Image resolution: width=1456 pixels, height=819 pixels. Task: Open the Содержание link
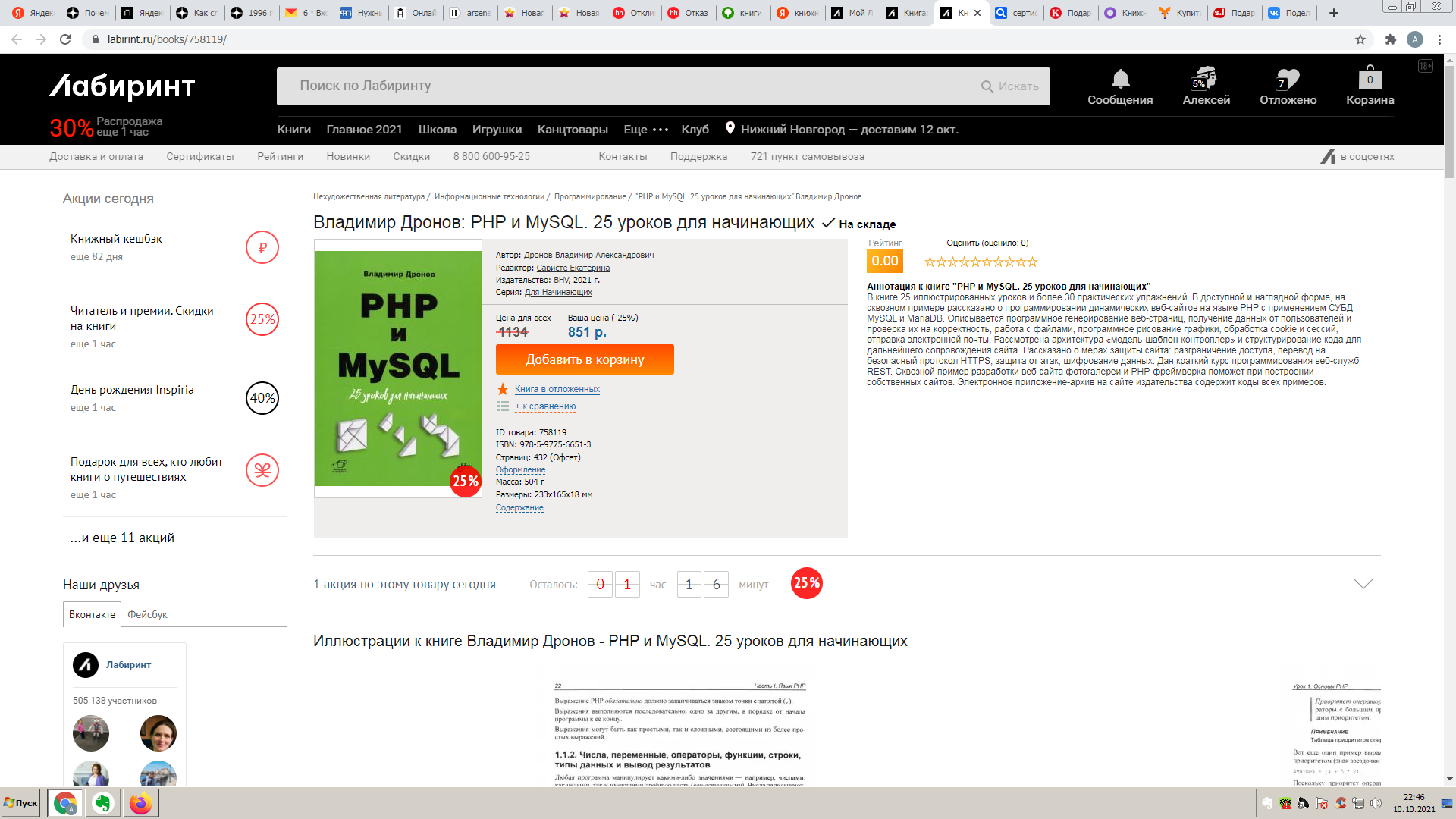click(519, 507)
